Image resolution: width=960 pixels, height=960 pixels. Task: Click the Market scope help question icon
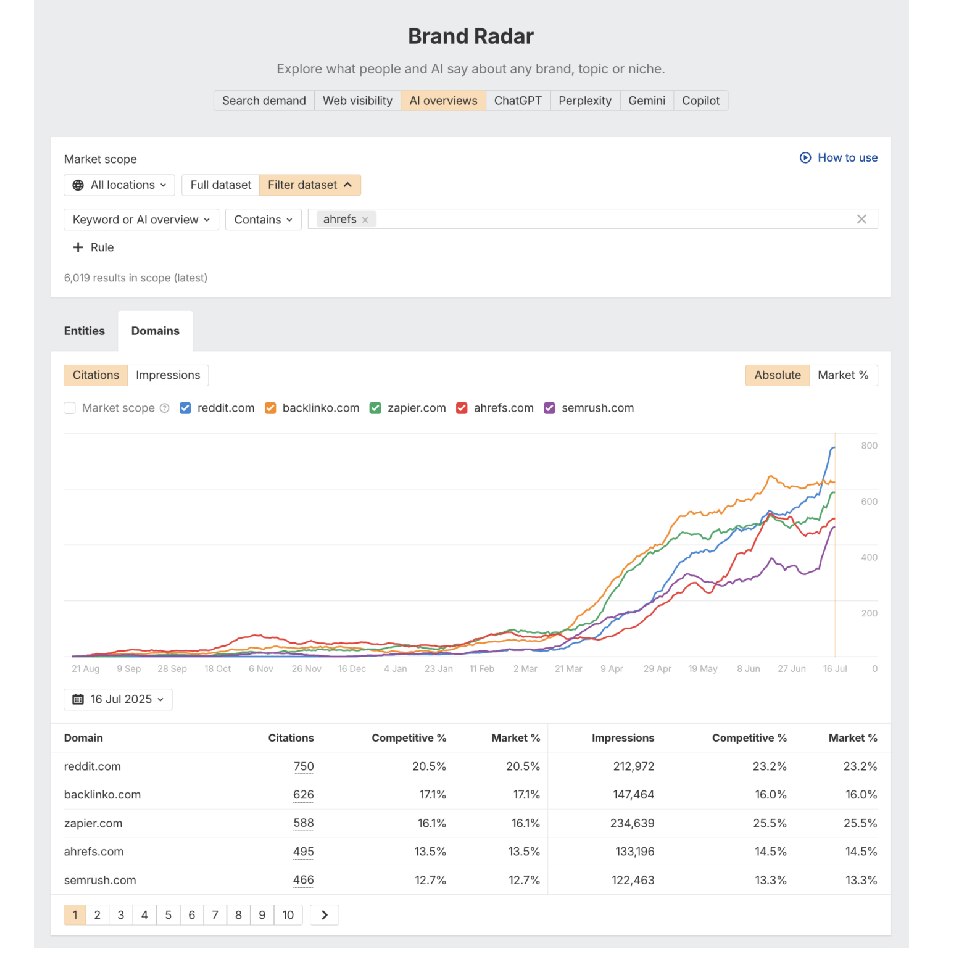coord(164,408)
